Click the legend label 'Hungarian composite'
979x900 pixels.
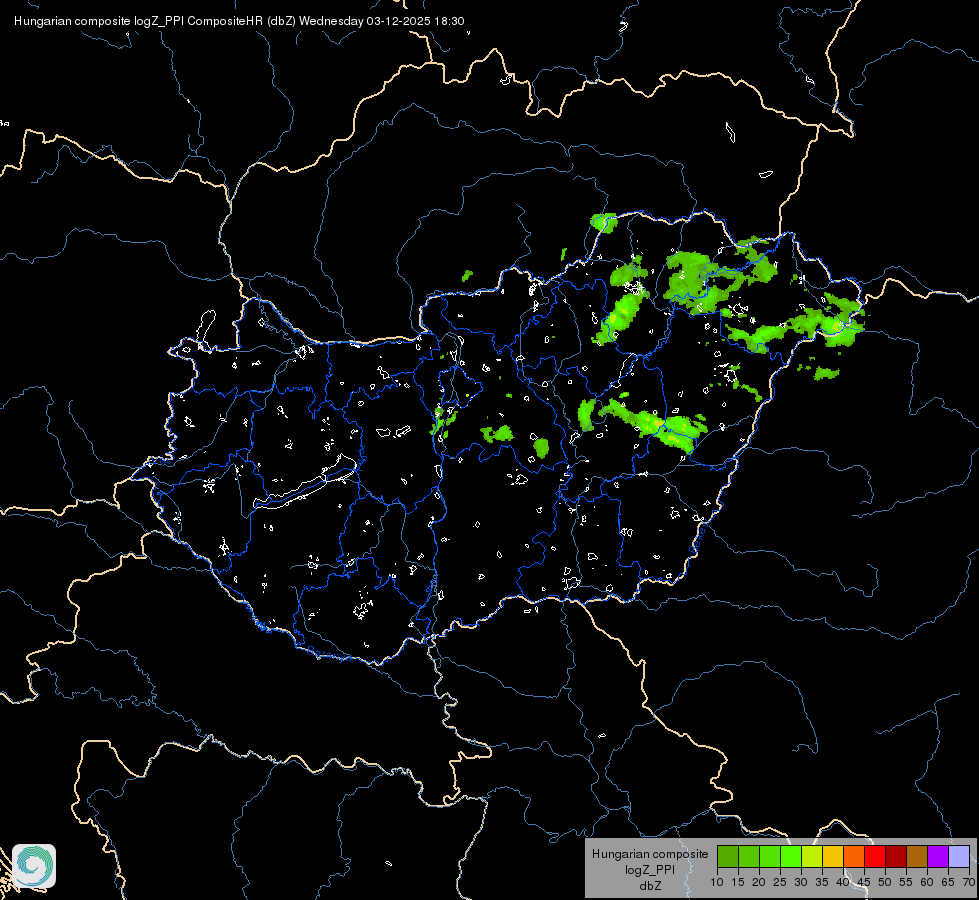pyautogui.click(x=650, y=854)
